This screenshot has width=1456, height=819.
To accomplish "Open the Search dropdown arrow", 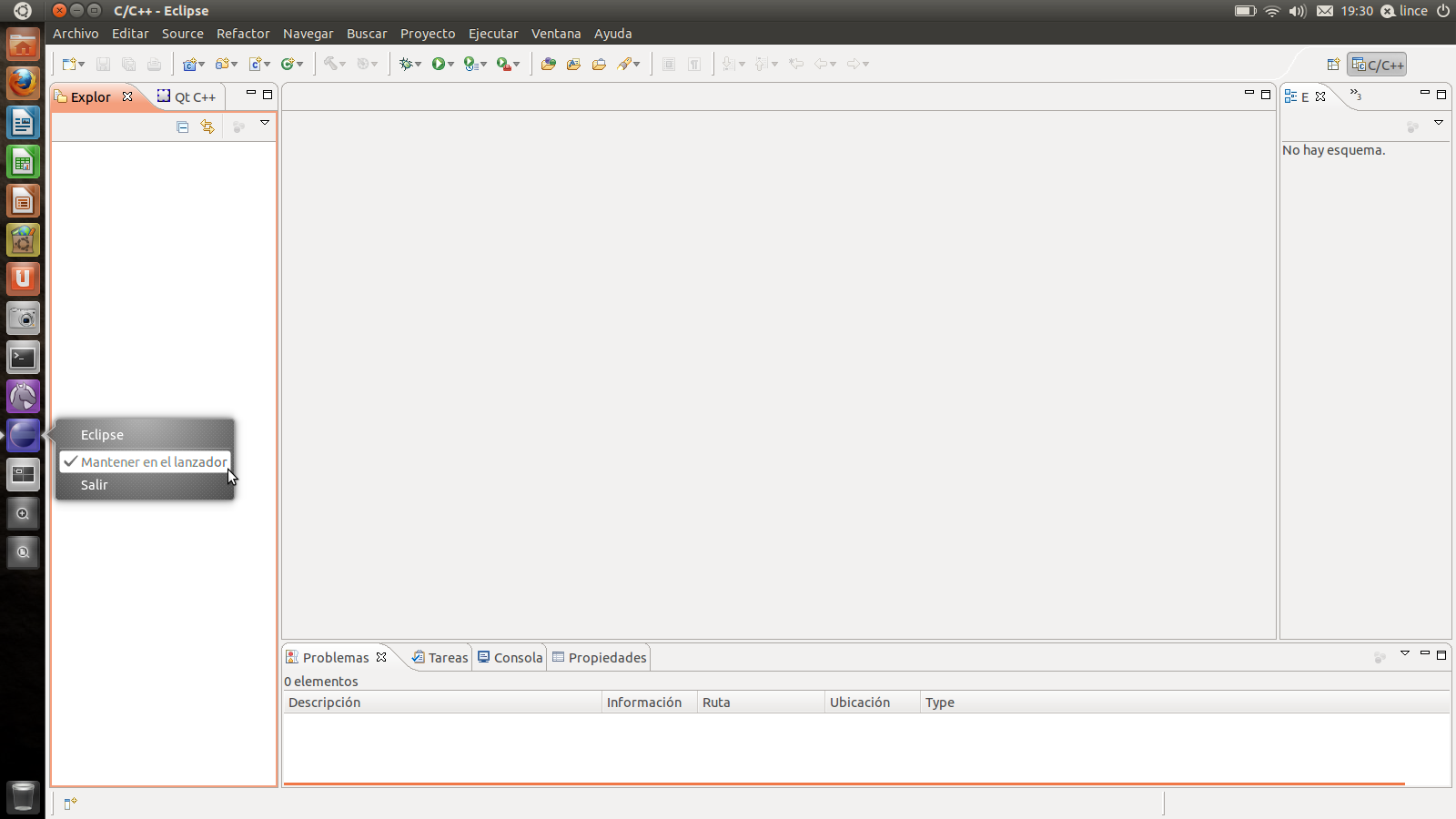I will point(637,65).
